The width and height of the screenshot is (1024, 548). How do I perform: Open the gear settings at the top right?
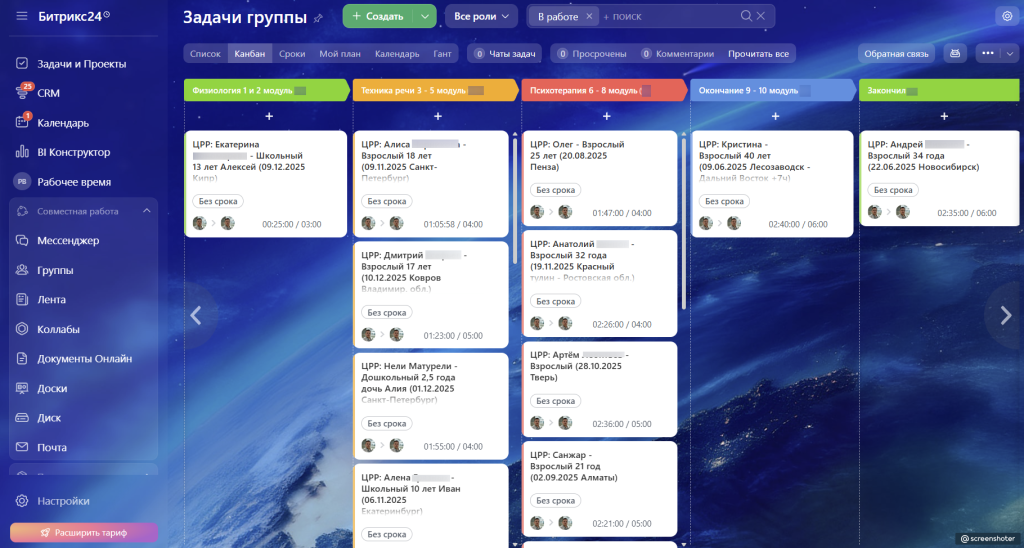[x=1007, y=16]
